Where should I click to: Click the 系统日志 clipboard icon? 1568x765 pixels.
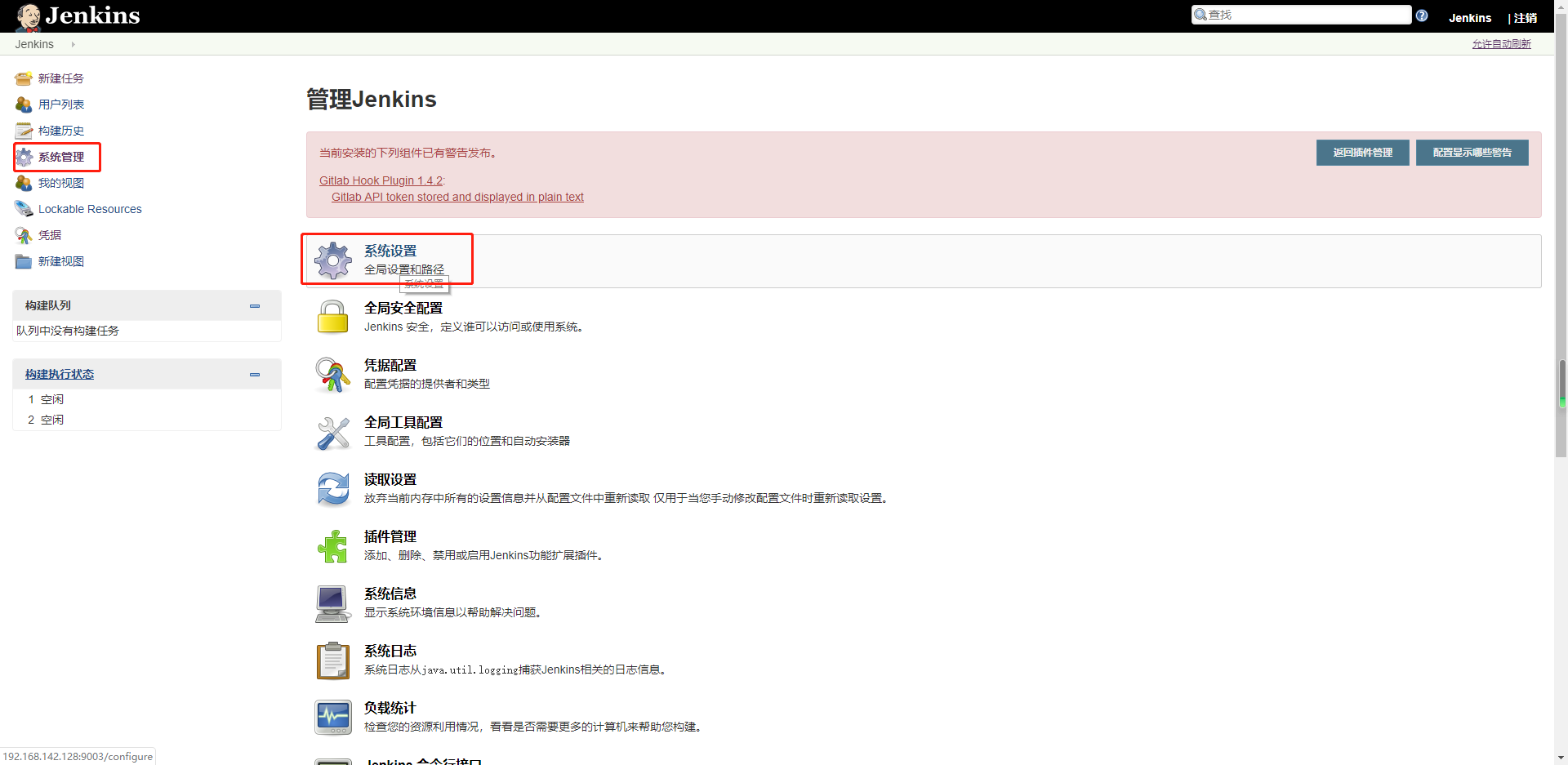tap(333, 660)
